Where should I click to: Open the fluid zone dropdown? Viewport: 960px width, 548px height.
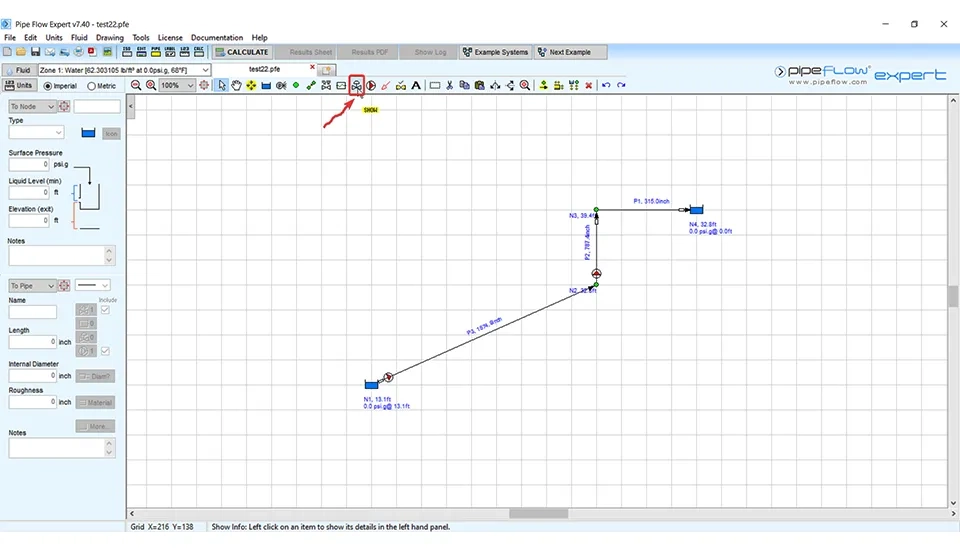(x=205, y=70)
